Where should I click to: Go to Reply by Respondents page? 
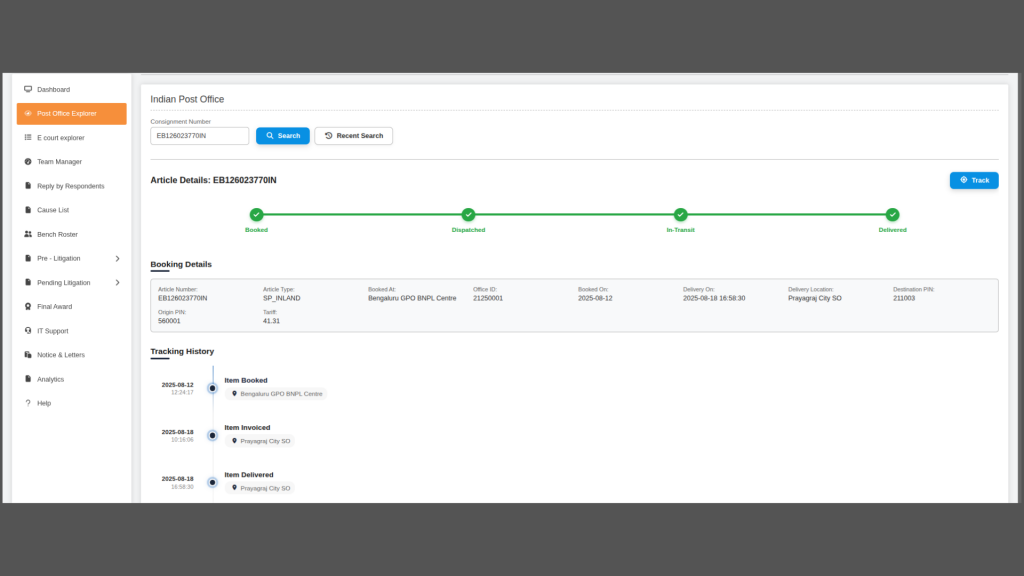[x=70, y=186]
